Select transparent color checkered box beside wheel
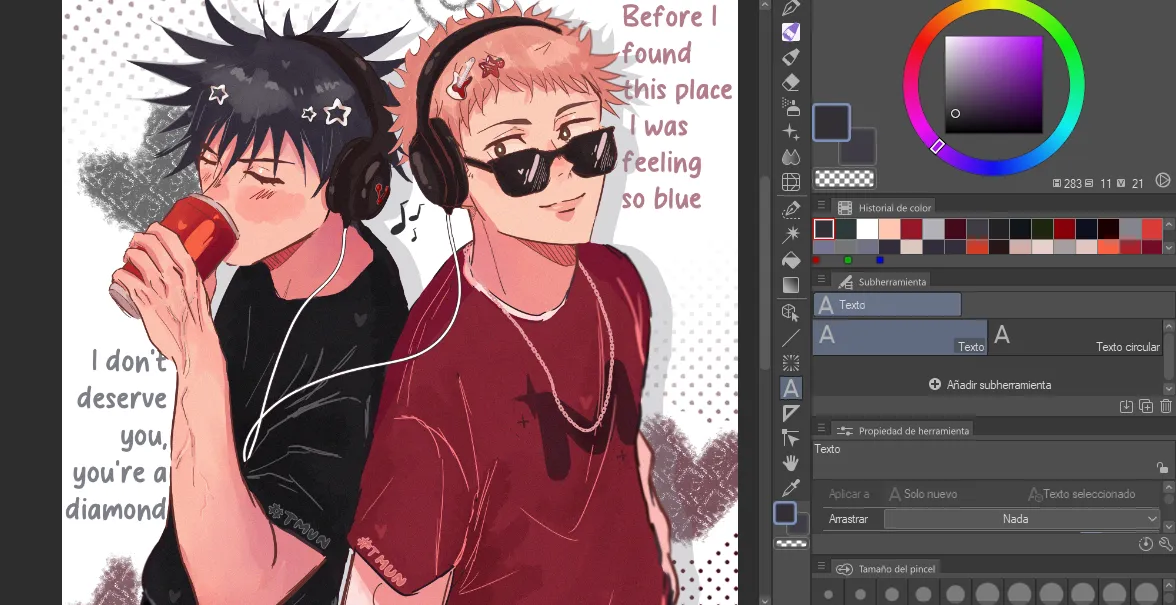The width and height of the screenshot is (1176, 605). [844, 178]
